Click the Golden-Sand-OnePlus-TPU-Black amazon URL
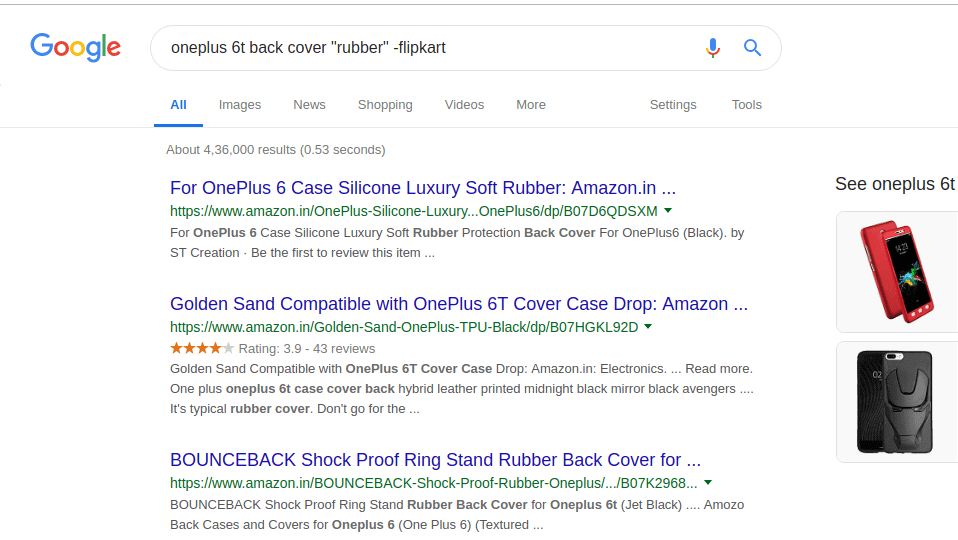This screenshot has height=540, width=958. pyautogui.click(x=404, y=327)
